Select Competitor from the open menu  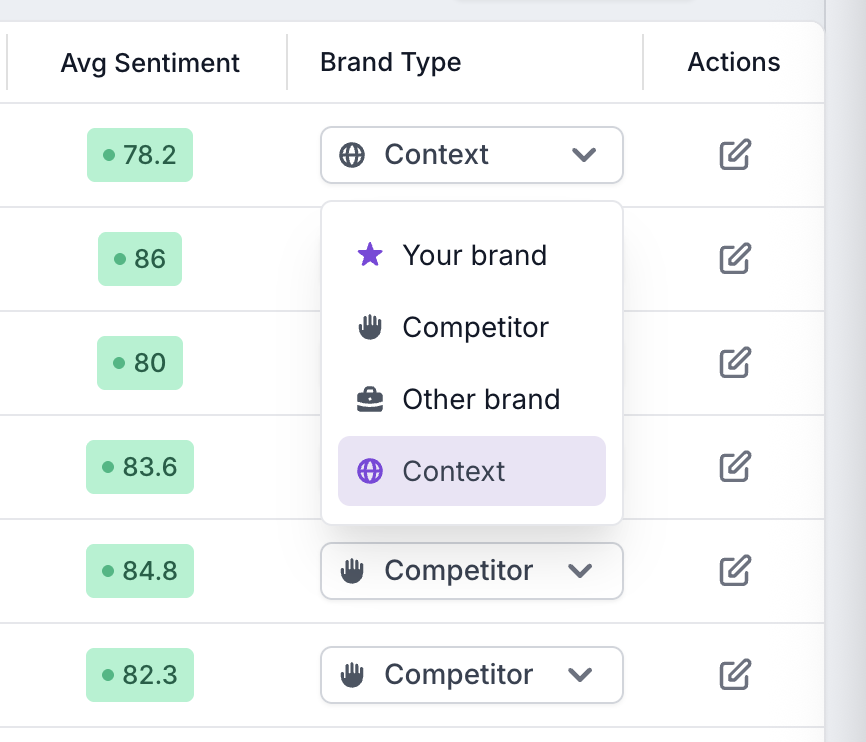pos(472,327)
